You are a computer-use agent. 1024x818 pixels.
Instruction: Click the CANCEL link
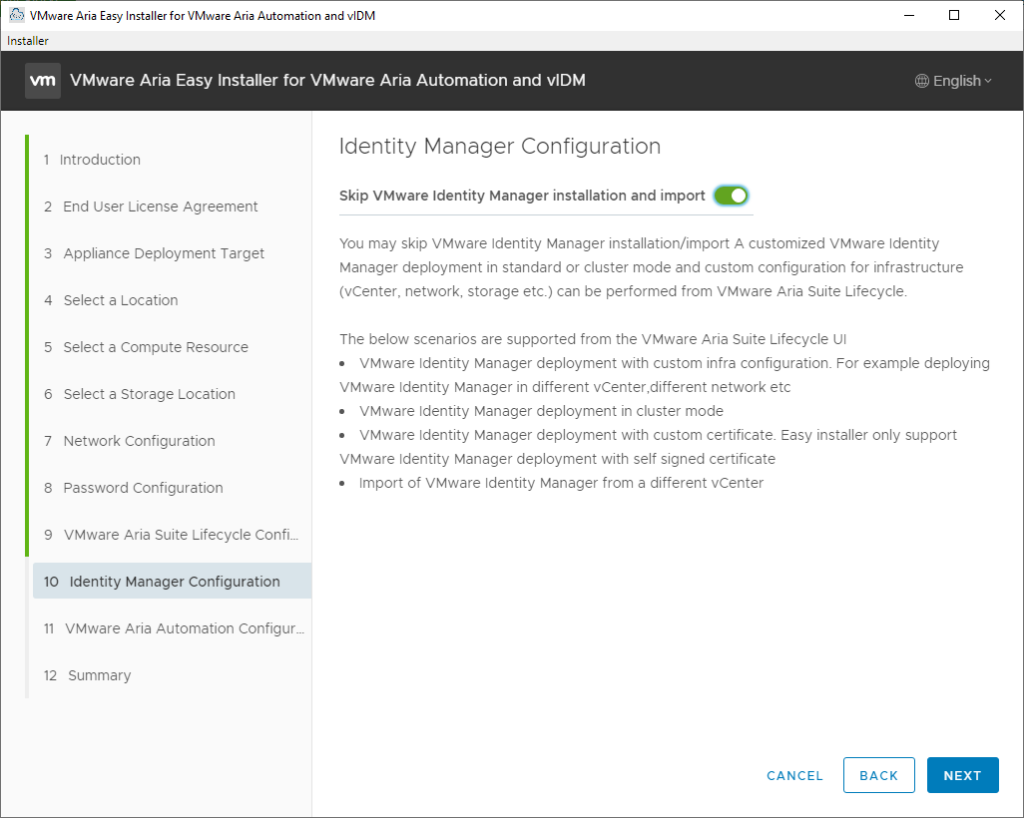[x=794, y=775]
